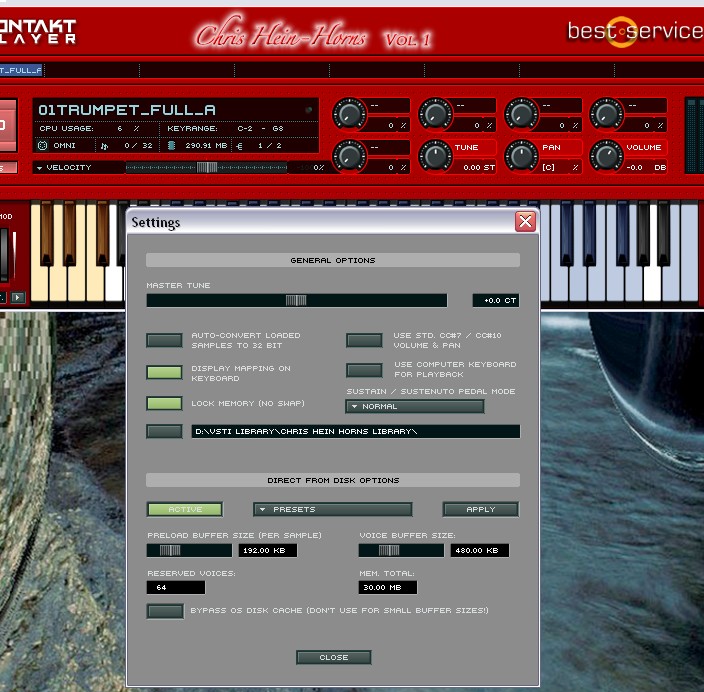Click the library path field D:\VSTI Library
This screenshot has height=692, width=704.
coord(356,431)
